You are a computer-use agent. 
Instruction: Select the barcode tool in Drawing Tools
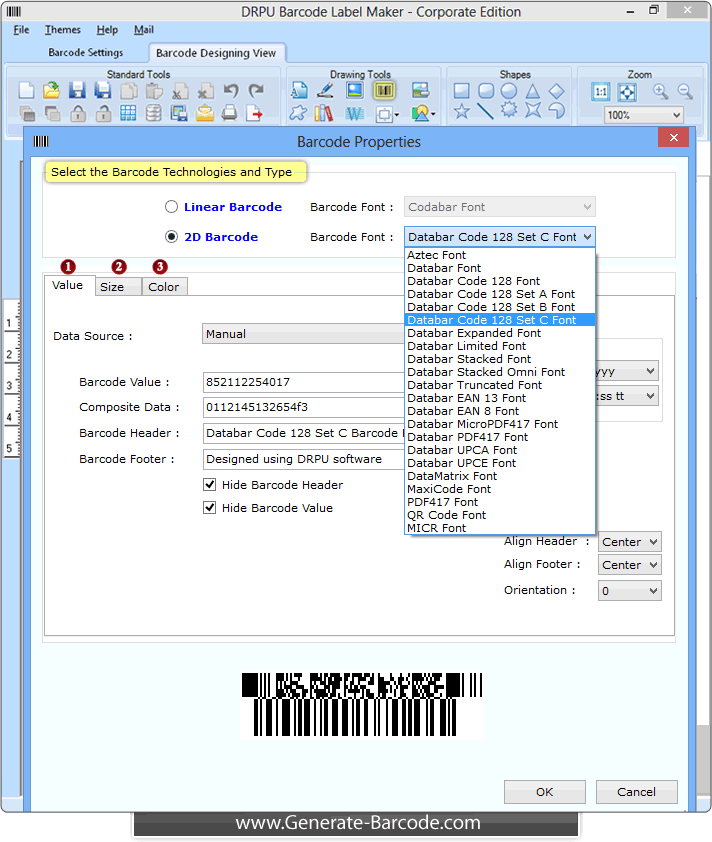(384, 90)
